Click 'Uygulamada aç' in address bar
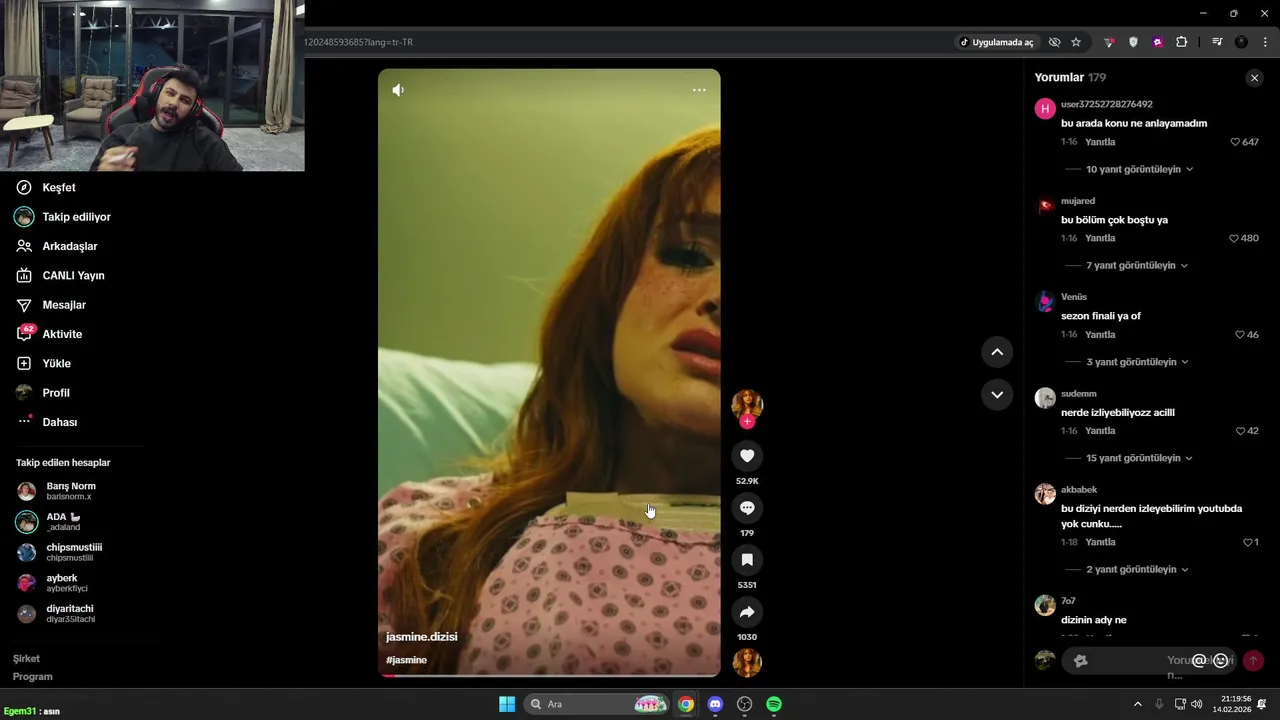 click(x=996, y=42)
